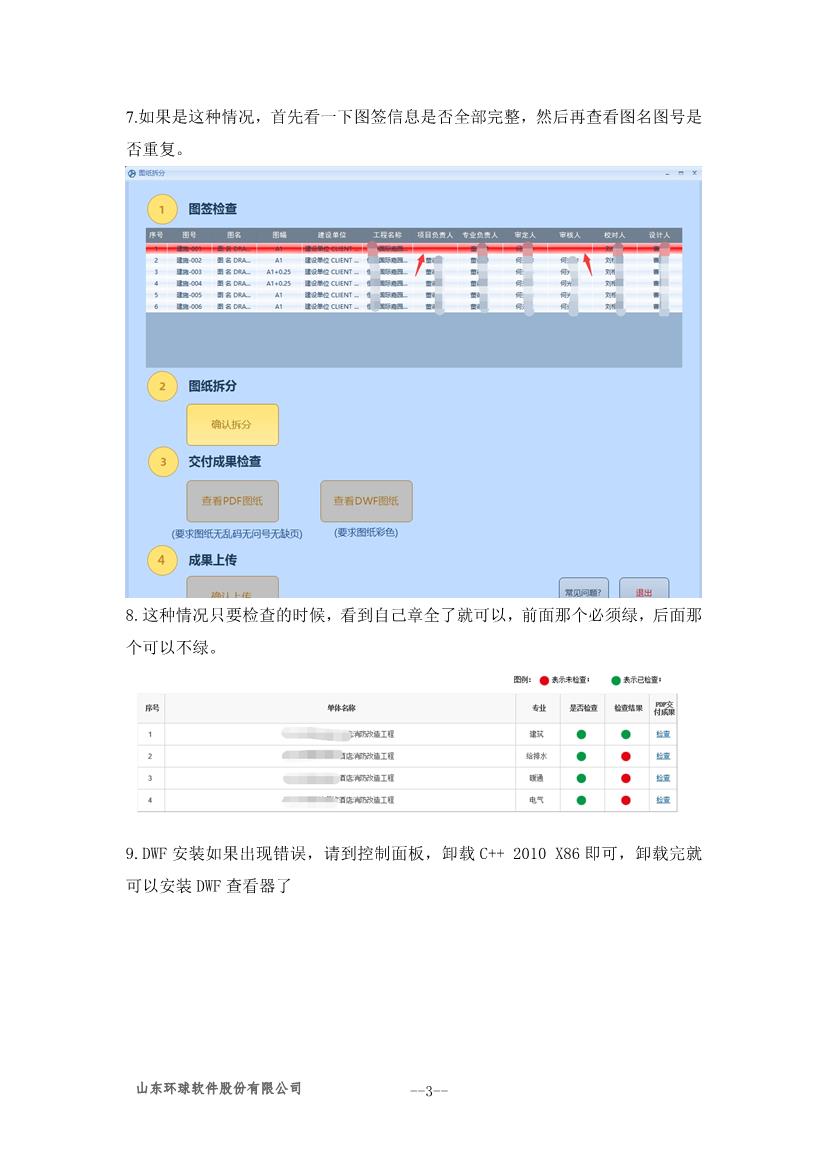Click the 检查结果 column header

coord(628,708)
